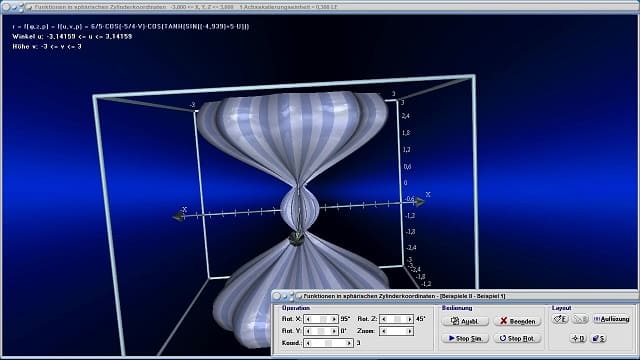Click the S layout icon button

[x=598, y=338]
